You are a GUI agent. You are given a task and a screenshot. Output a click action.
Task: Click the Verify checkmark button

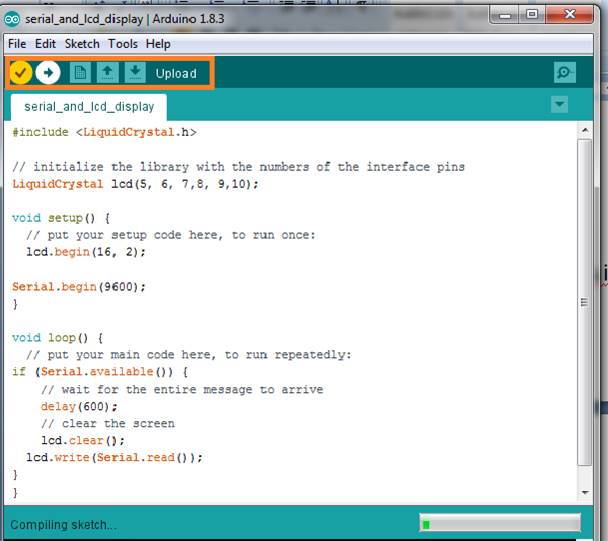(x=21, y=73)
